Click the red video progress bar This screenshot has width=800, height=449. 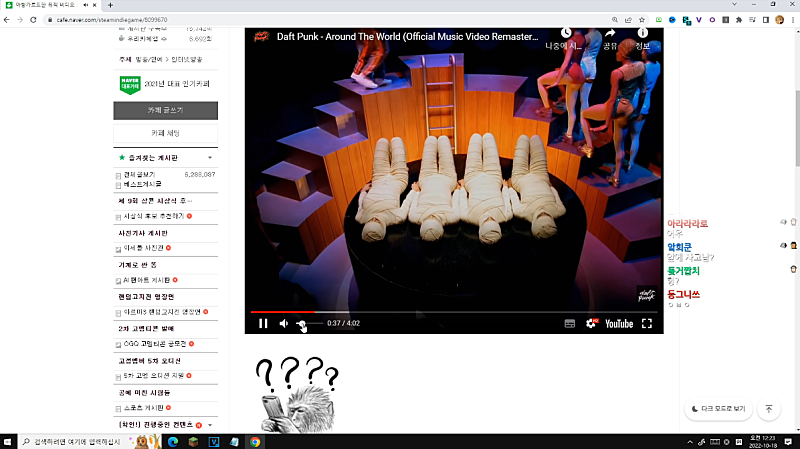282,311
